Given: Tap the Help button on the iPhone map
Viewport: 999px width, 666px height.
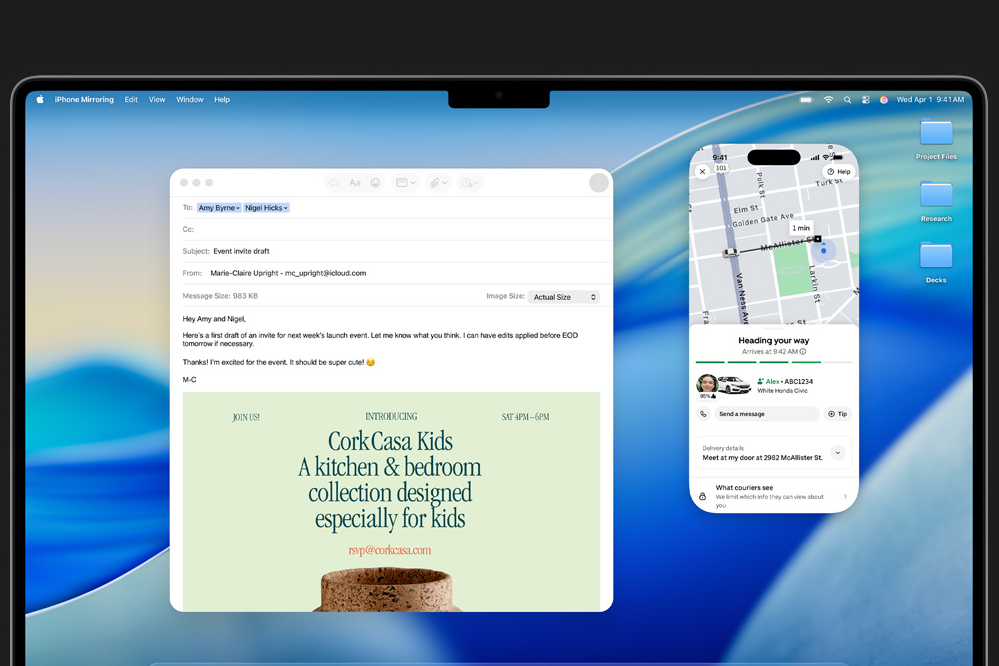Looking at the screenshot, I should point(839,171).
